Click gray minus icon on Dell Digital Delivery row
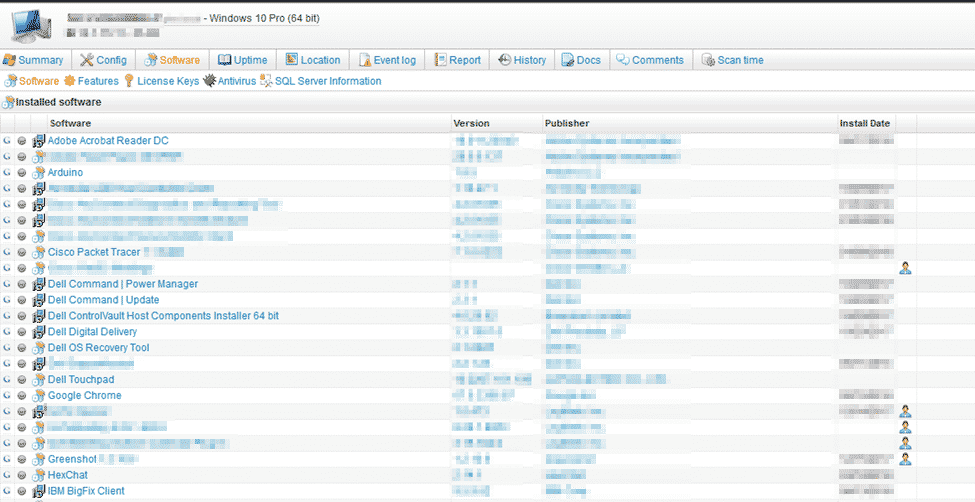 [x=22, y=332]
